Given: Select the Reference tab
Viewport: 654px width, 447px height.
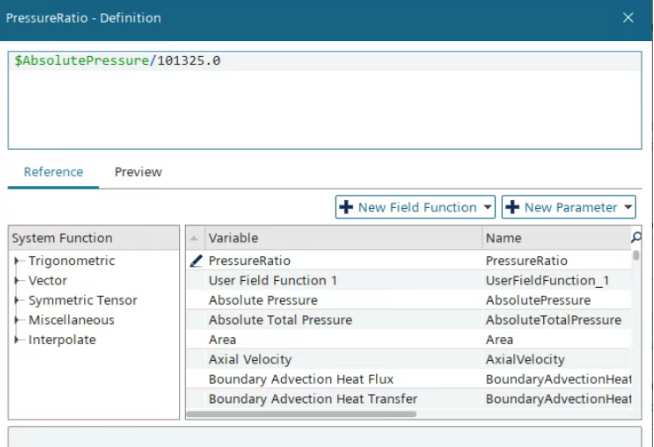Looking at the screenshot, I should point(53,172).
